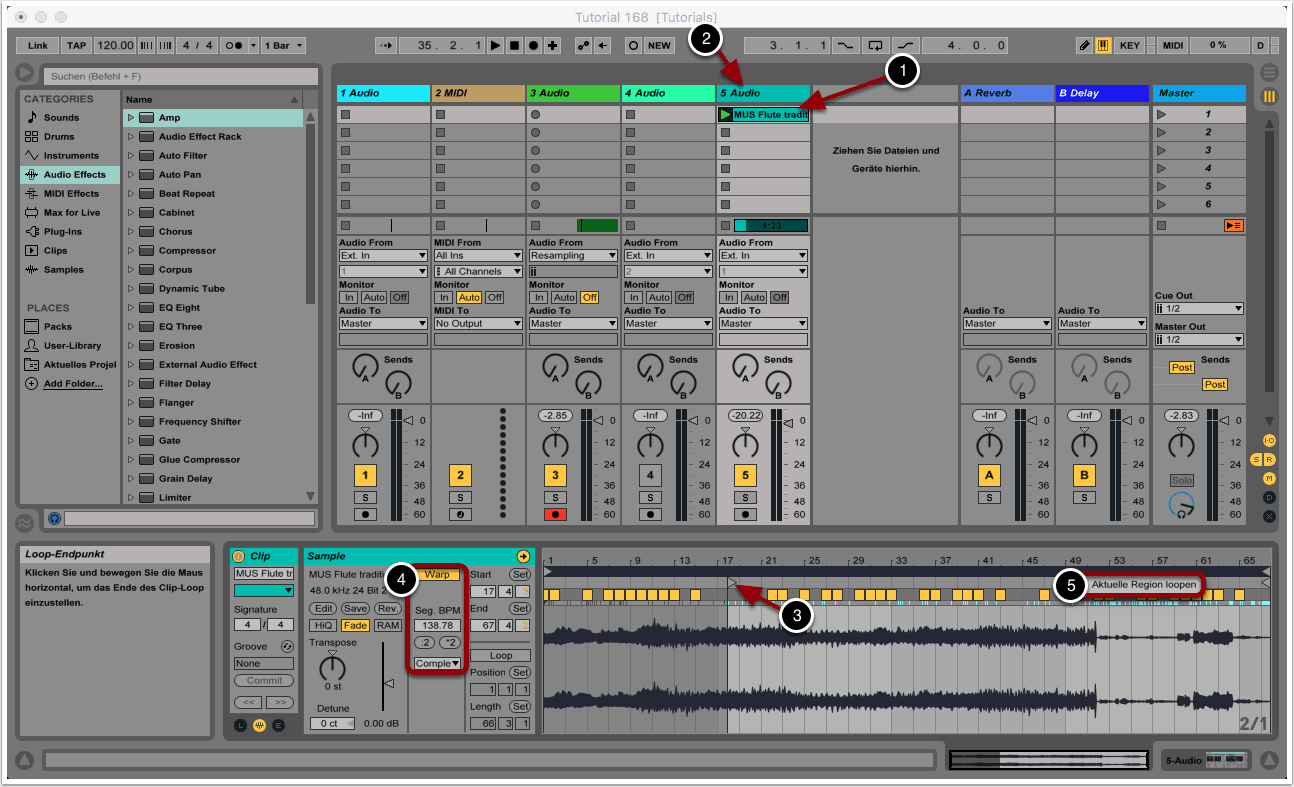The height and width of the screenshot is (787, 1294).
Task: Launch the MUS Flute clip play icon
Action: [x=725, y=115]
